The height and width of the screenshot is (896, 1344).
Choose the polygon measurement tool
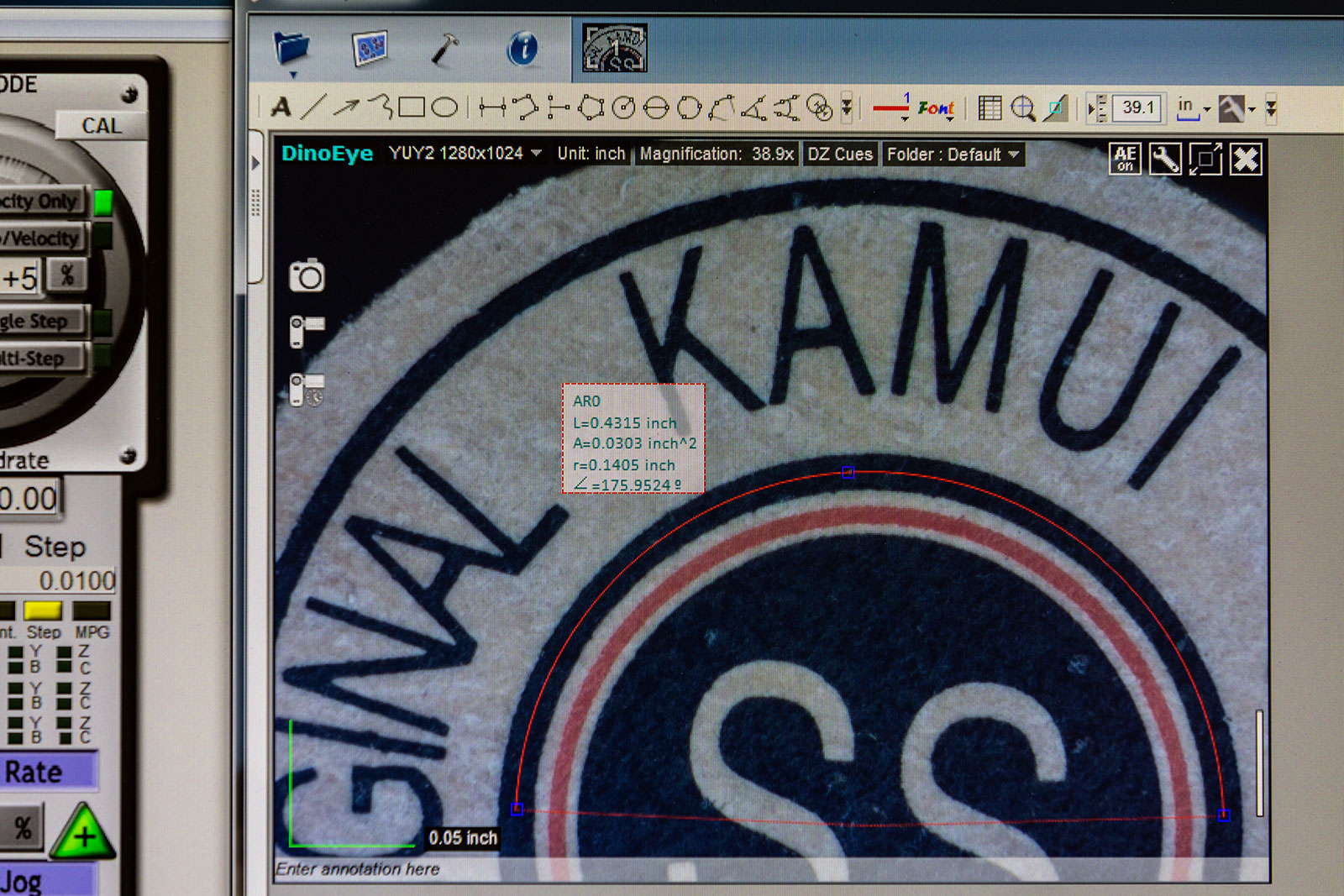[591, 107]
